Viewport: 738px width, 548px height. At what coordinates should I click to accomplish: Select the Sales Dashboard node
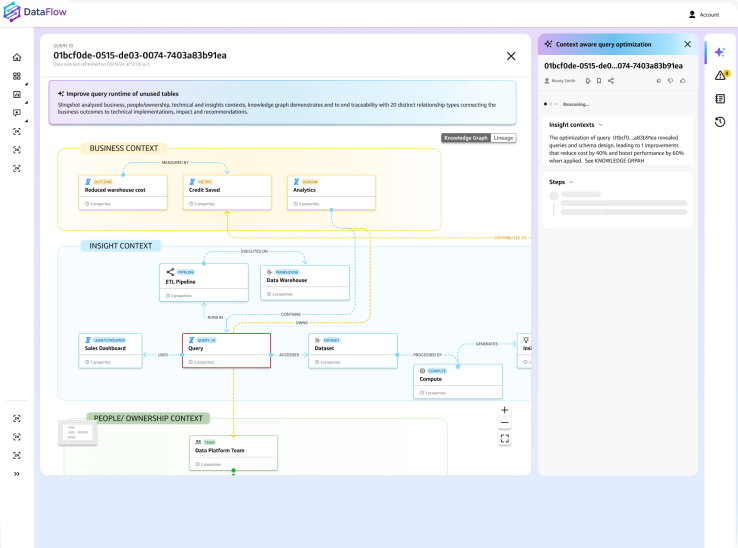111,351
